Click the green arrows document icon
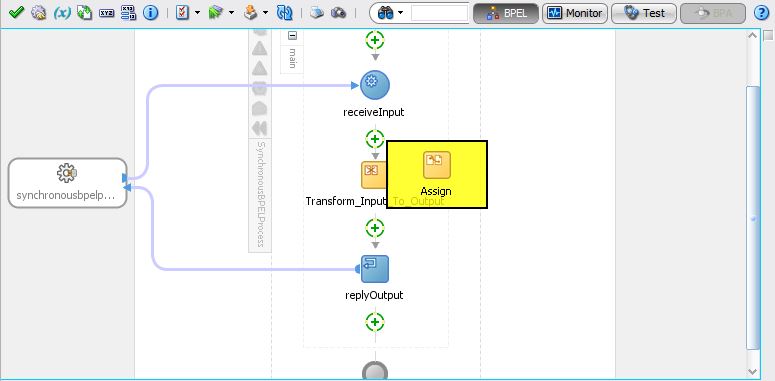This screenshot has width=775, height=381. coord(84,12)
